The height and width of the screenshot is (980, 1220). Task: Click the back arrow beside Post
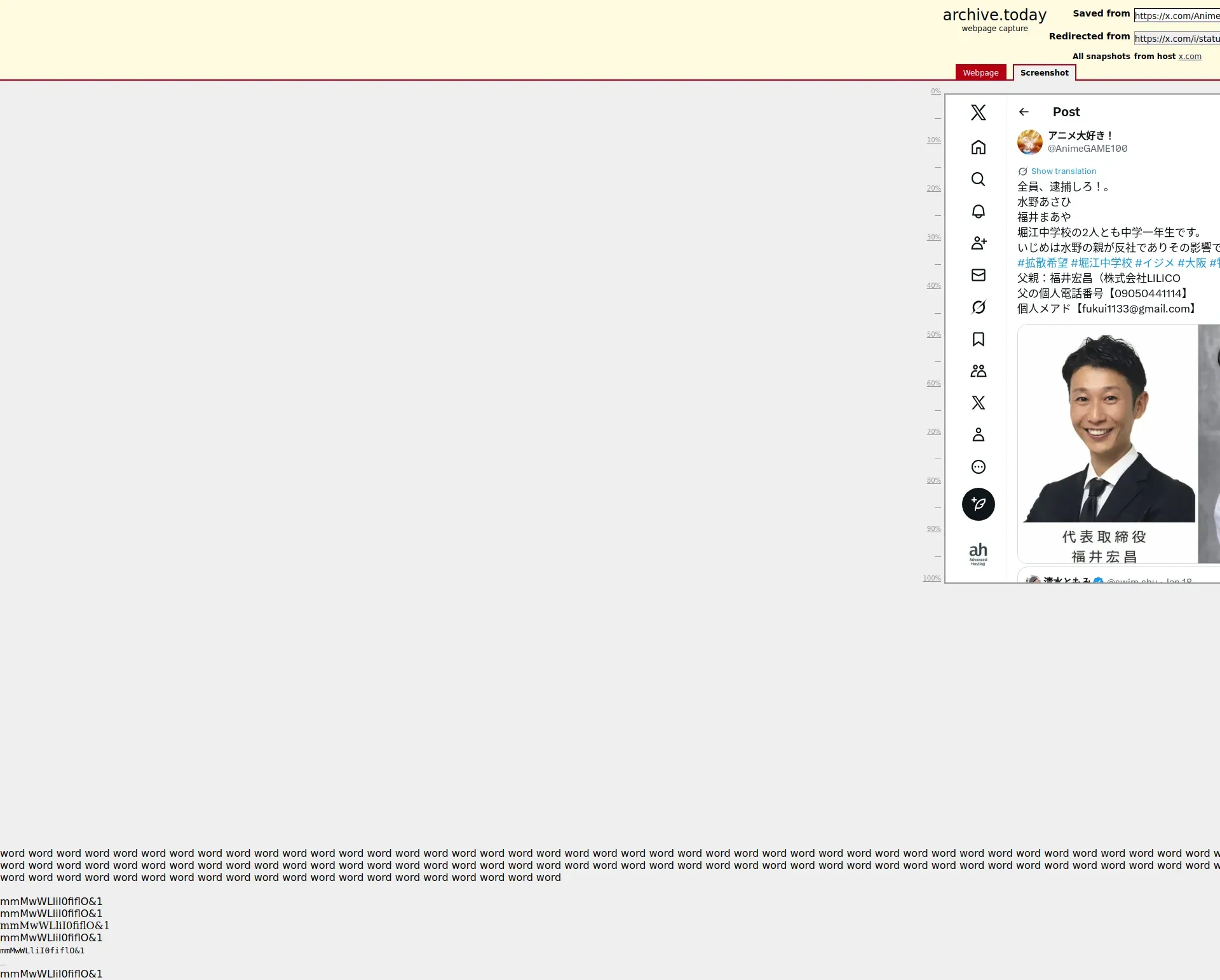[x=1023, y=112]
